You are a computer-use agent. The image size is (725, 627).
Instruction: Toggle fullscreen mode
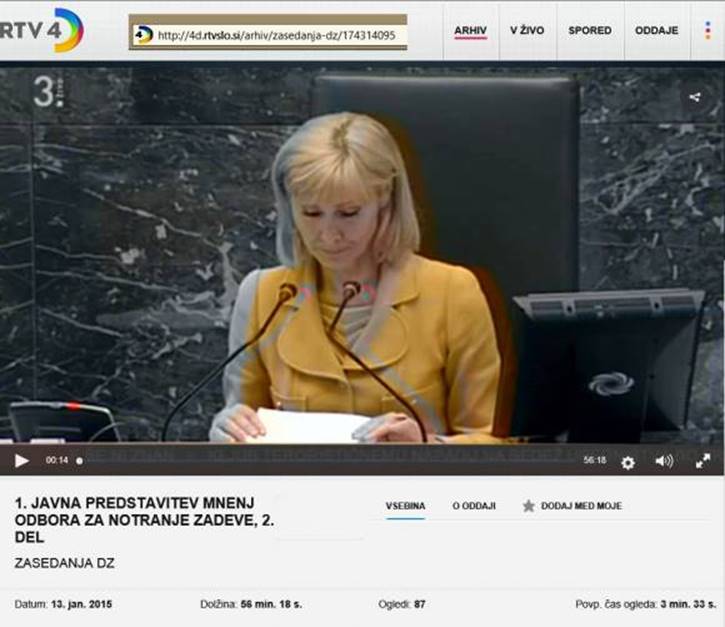pyautogui.click(x=703, y=461)
